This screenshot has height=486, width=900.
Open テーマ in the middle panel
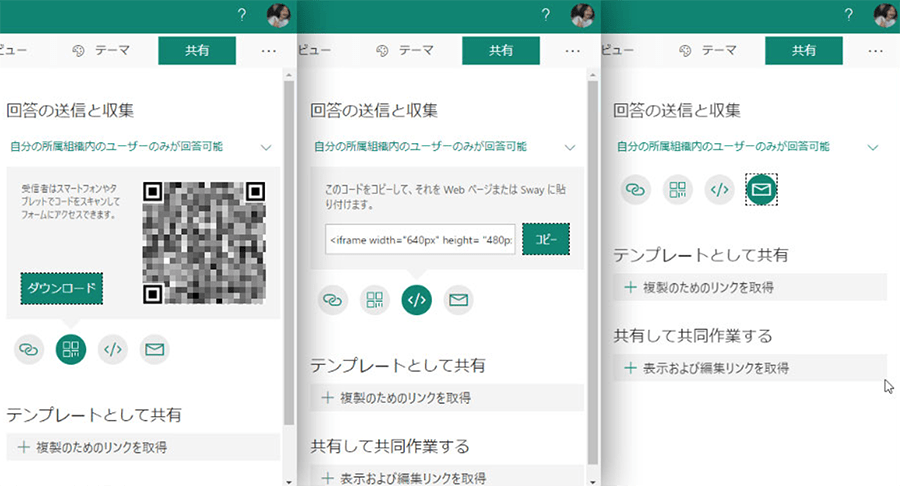click(x=405, y=50)
